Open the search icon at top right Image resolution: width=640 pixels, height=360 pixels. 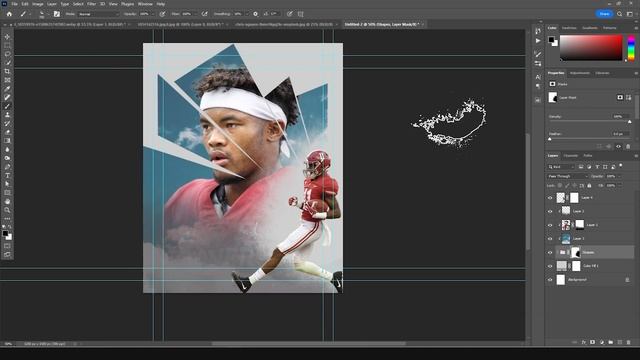click(620, 14)
